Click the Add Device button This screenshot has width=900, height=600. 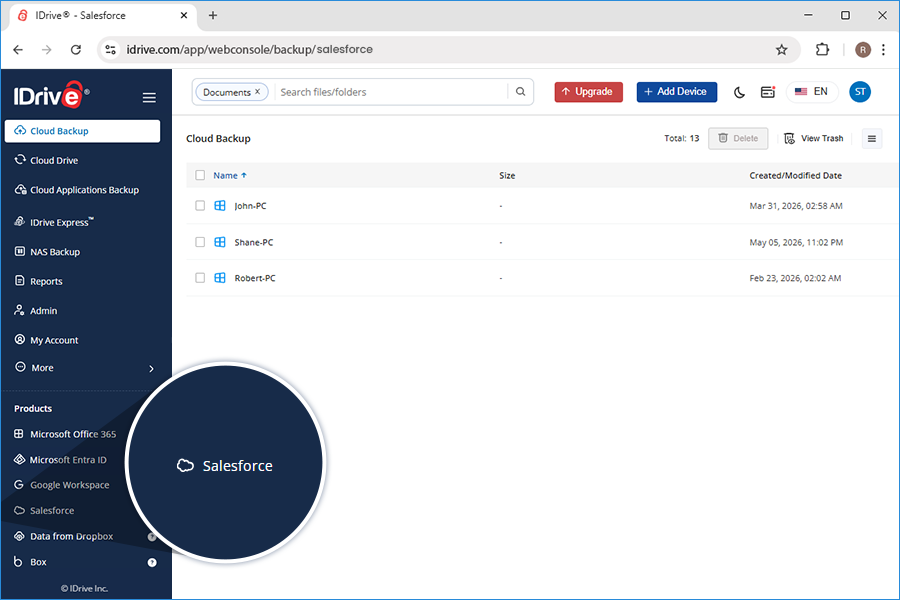pos(677,92)
